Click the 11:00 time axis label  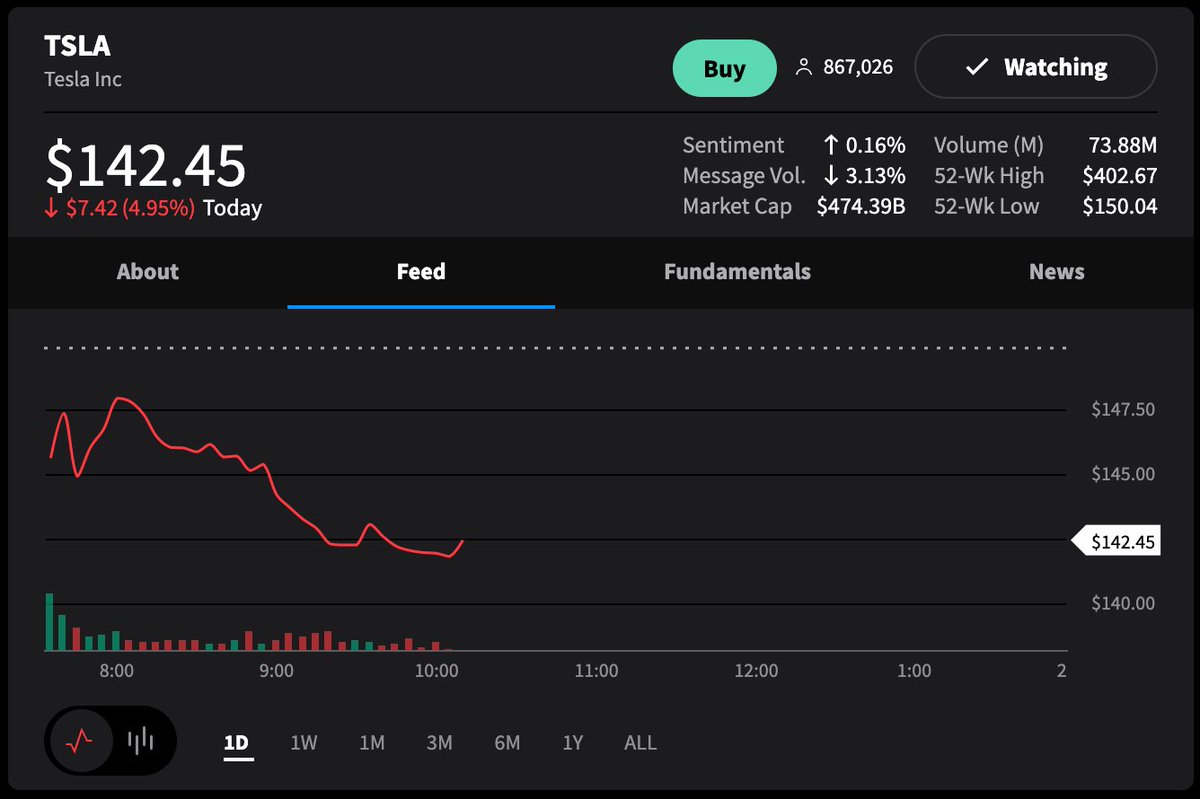597,671
